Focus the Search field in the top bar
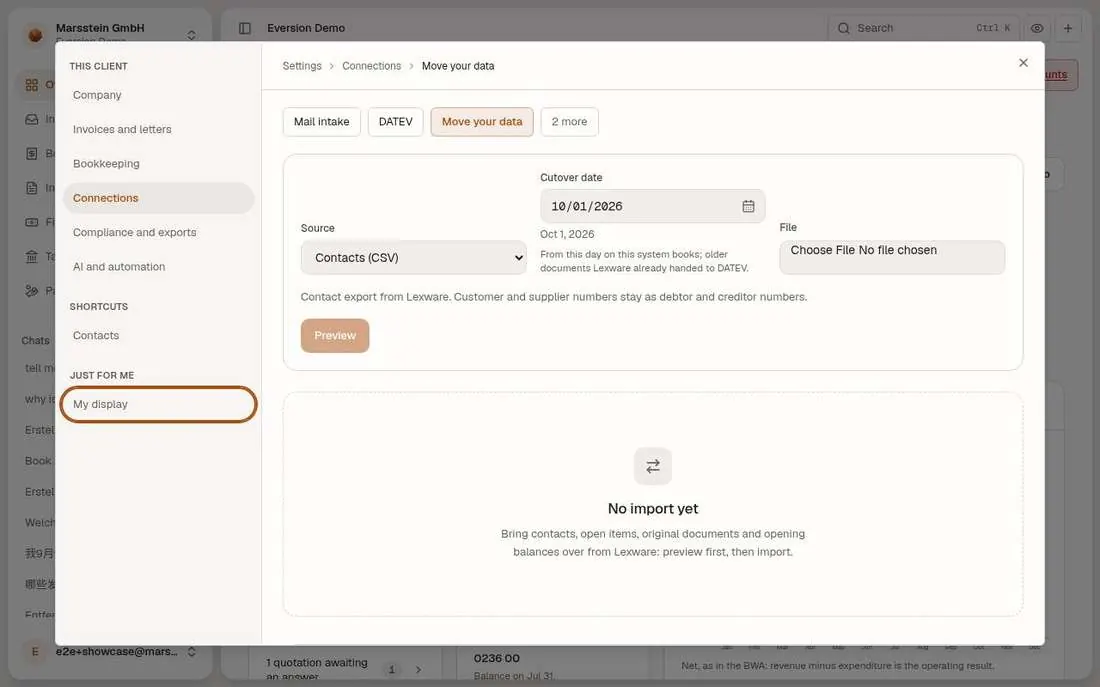The width and height of the screenshot is (1100, 687). click(x=922, y=28)
